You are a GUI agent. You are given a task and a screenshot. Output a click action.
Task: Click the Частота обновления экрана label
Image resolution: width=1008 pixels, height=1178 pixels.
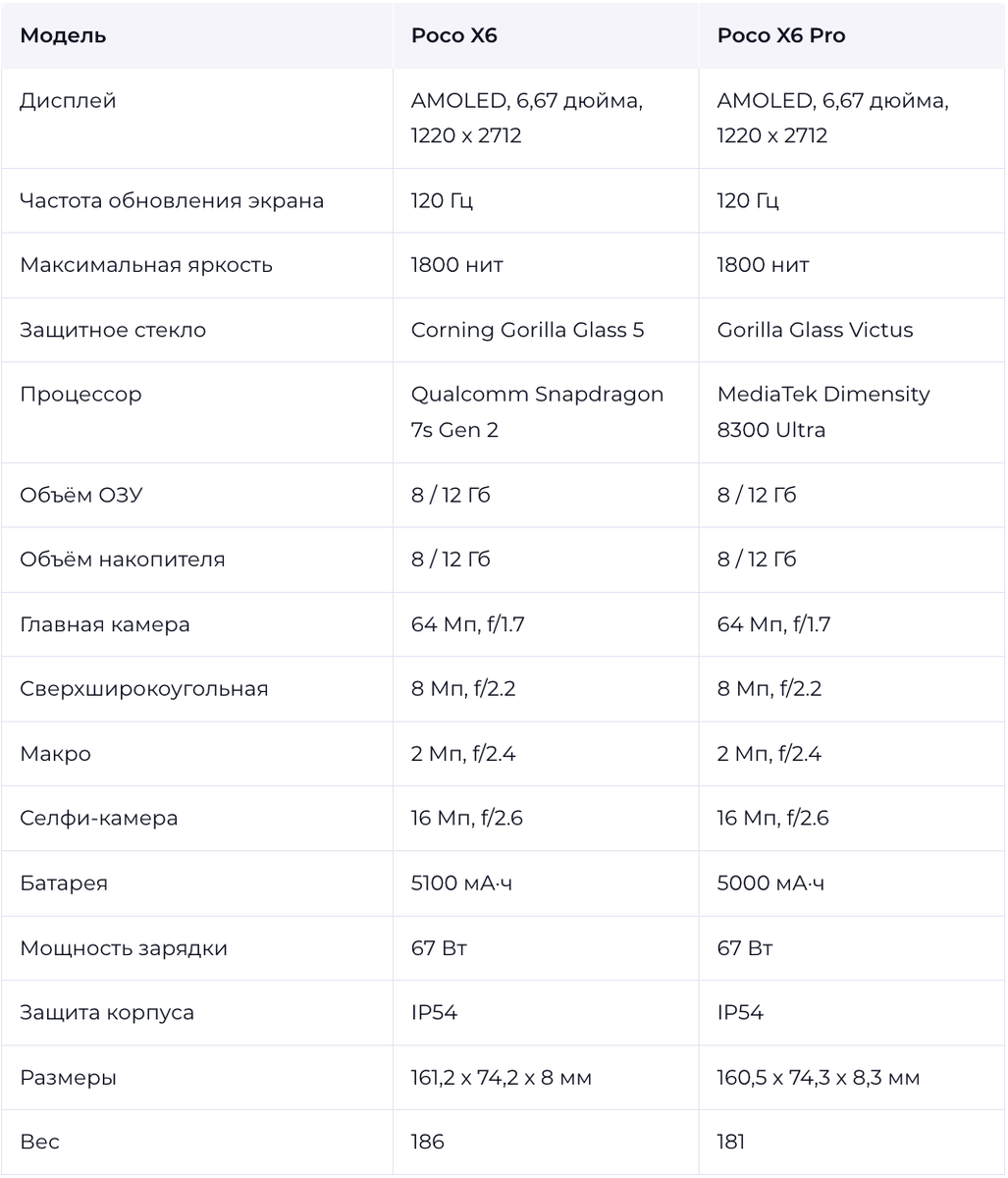(x=172, y=200)
